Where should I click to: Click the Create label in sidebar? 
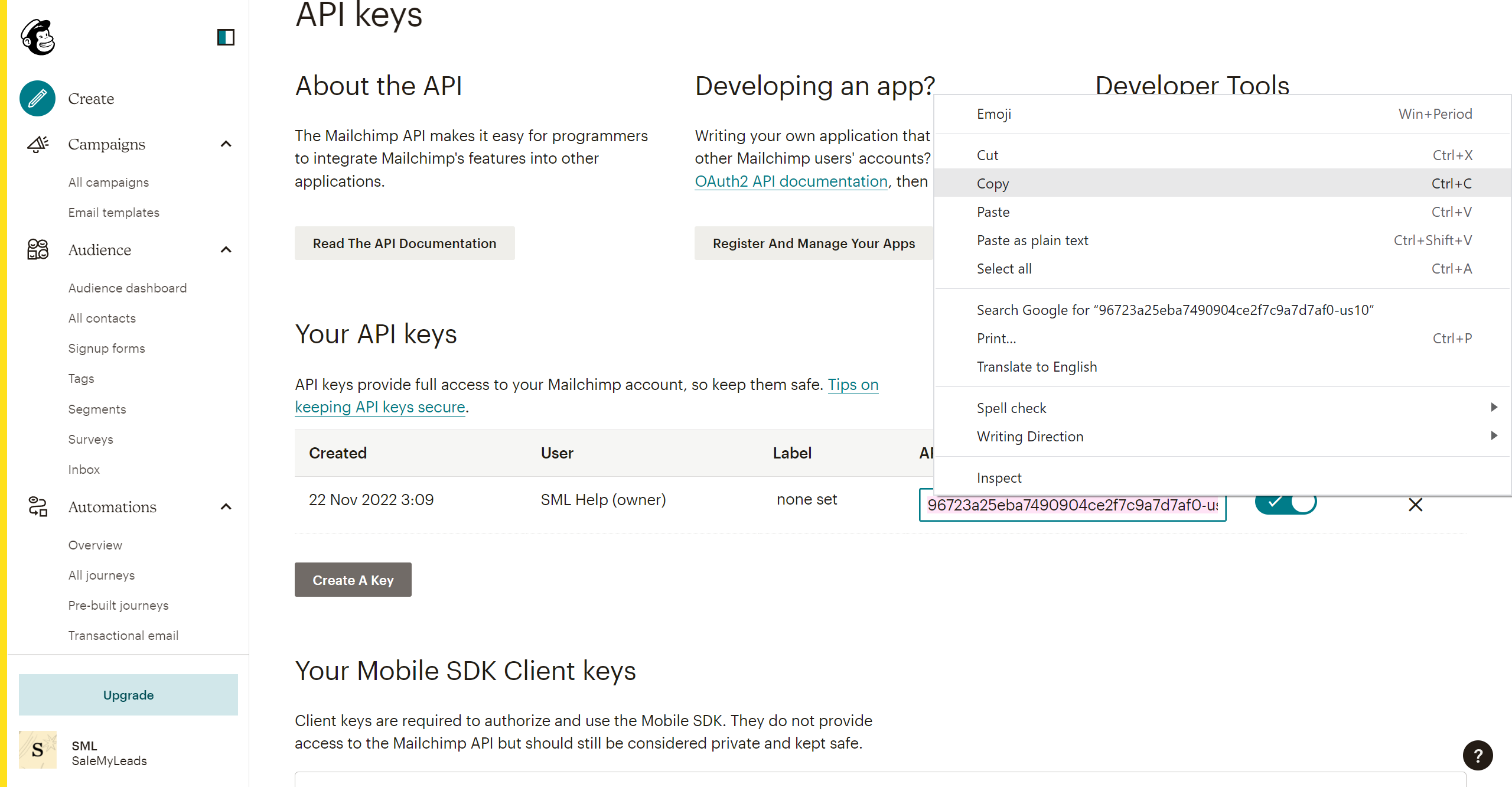pyautogui.click(x=91, y=98)
